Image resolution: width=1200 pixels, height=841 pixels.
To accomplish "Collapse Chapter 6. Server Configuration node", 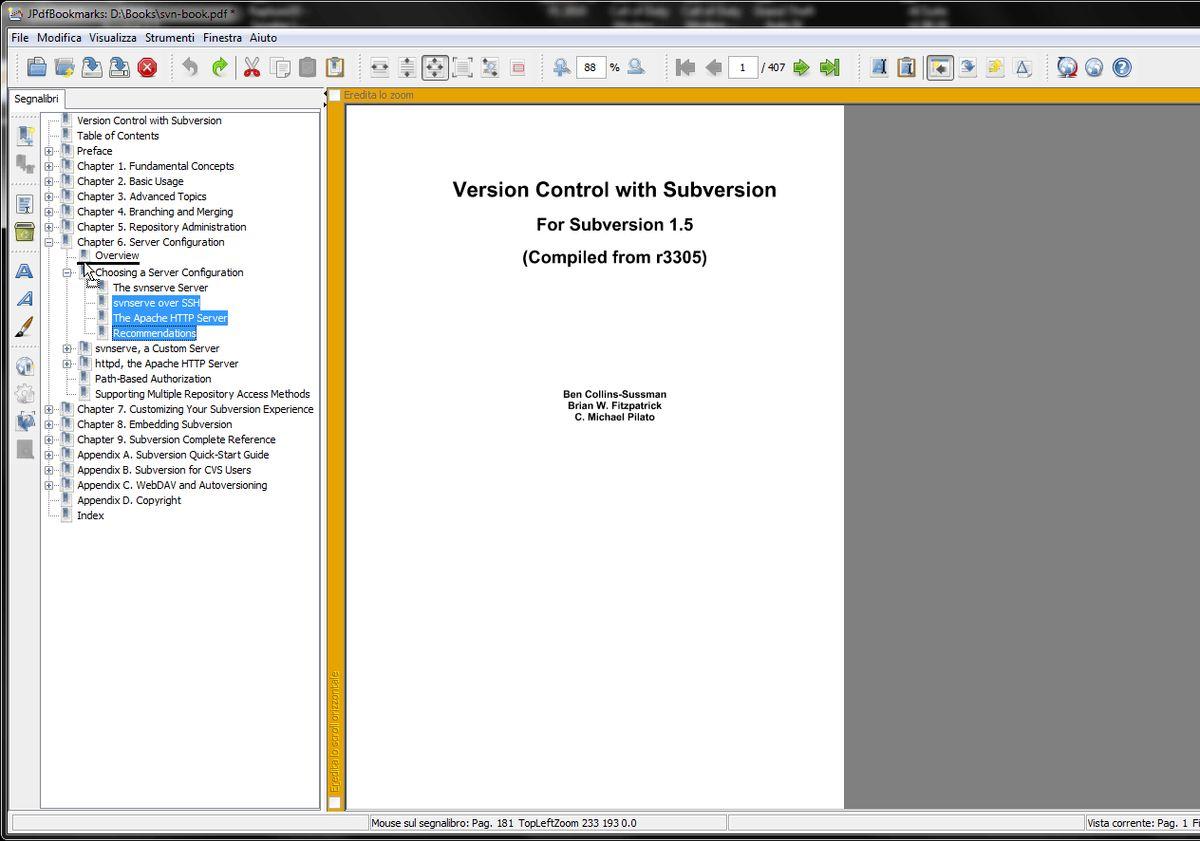I will (x=49, y=242).
